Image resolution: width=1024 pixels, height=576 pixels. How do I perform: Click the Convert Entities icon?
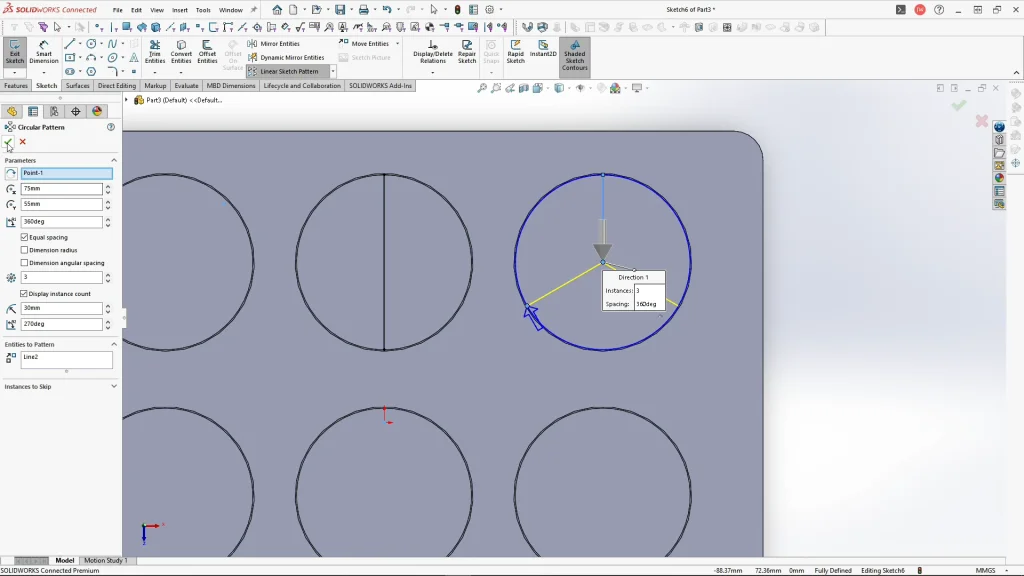tap(181, 52)
